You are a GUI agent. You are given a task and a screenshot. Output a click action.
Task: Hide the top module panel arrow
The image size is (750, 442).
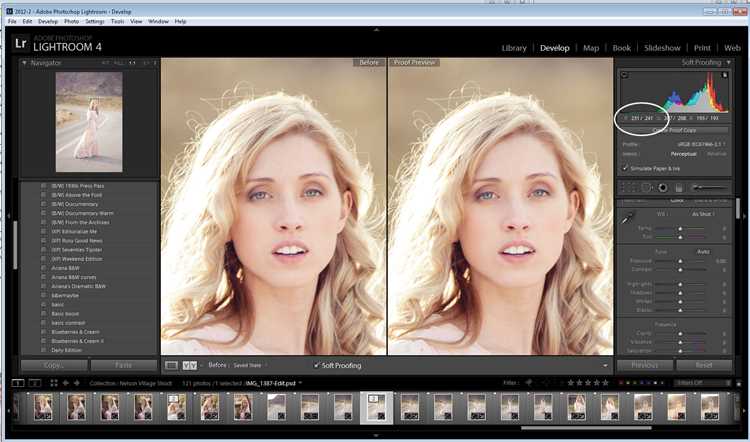(376, 30)
